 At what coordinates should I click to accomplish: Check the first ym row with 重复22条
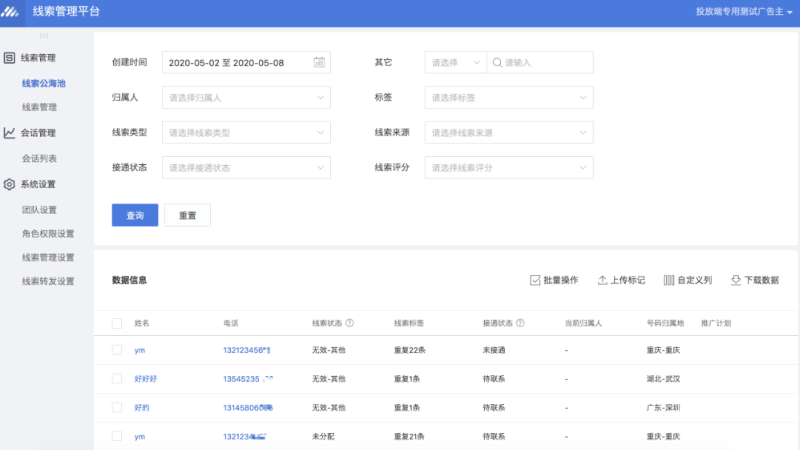[117, 350]
